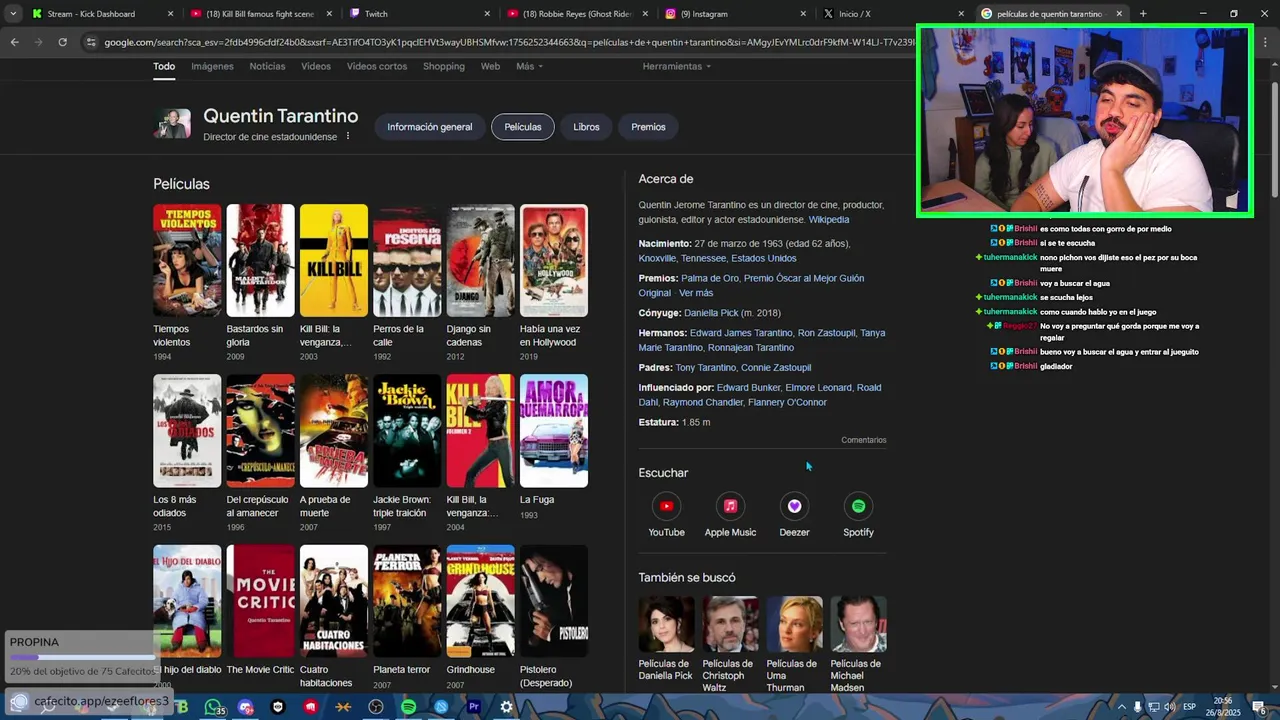
Task: Select the Videos cortos search filter
Action: tap(377, 66)
